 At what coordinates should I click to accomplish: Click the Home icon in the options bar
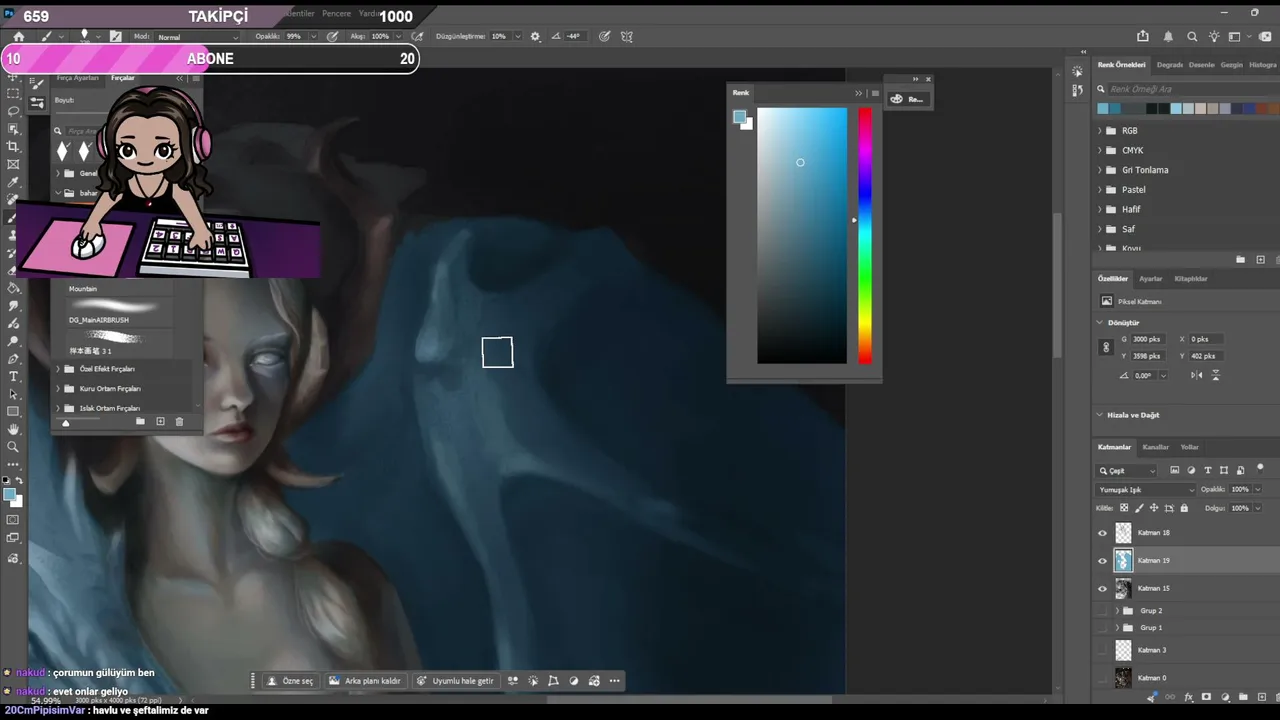pyautogui.click(x=18, y=37)
